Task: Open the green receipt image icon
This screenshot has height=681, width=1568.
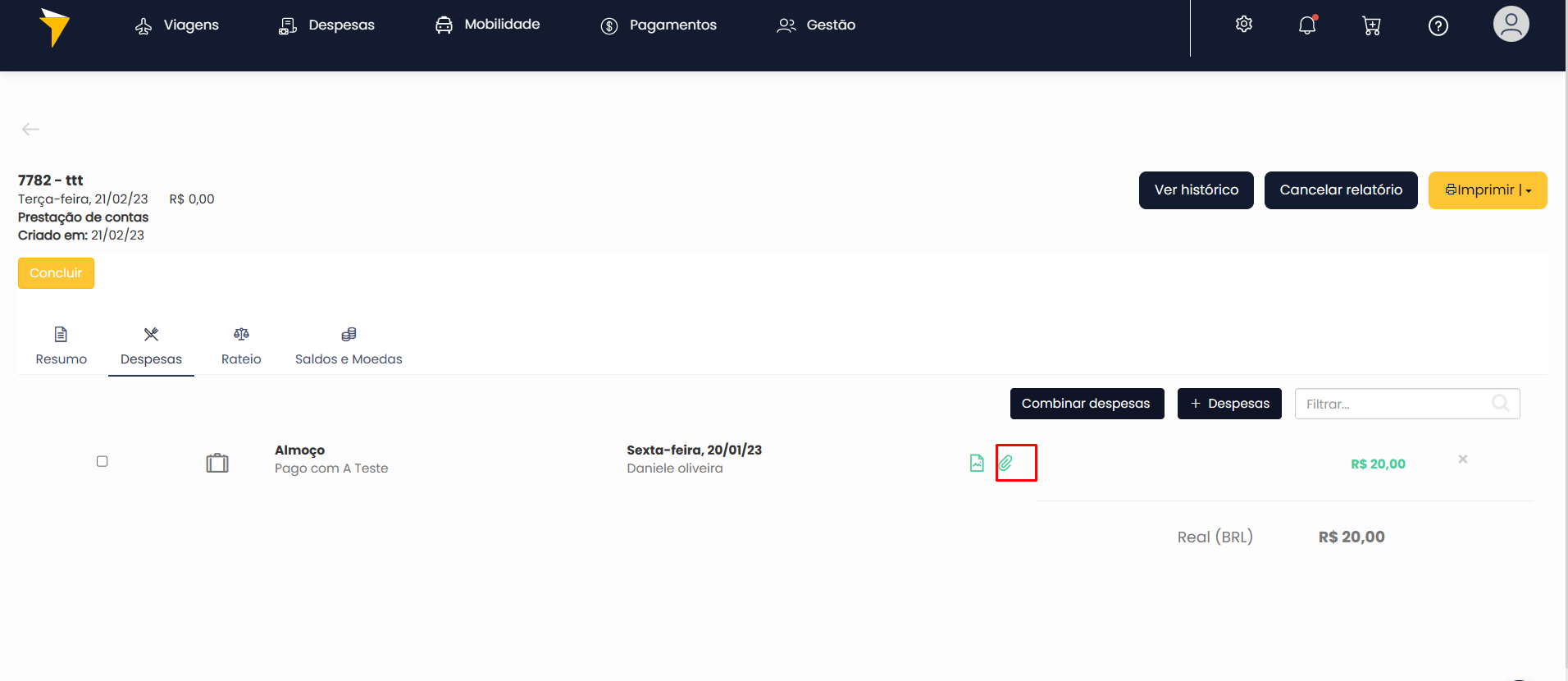Action: point(977,463)
